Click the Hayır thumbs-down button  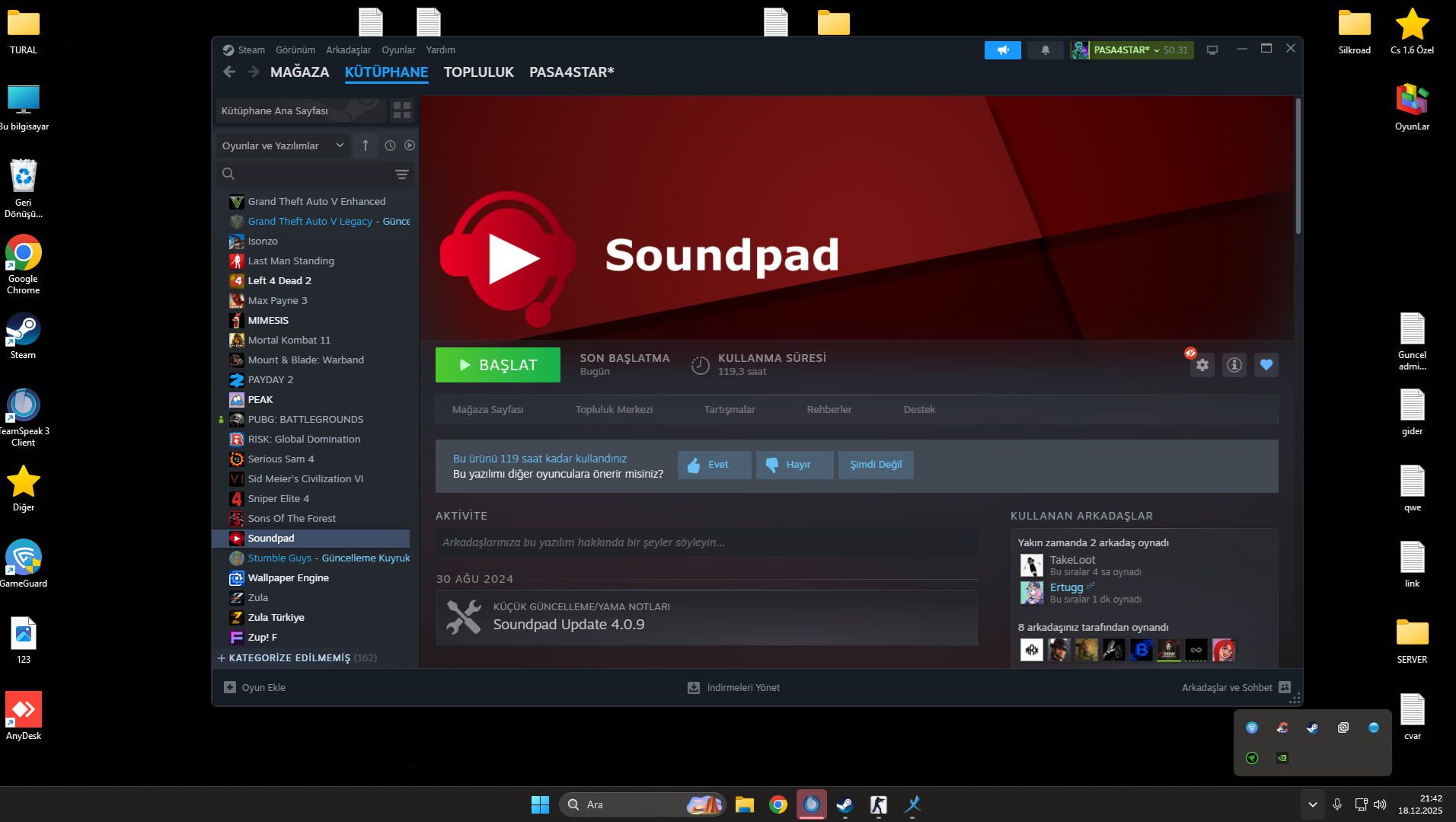pos(794,465)
